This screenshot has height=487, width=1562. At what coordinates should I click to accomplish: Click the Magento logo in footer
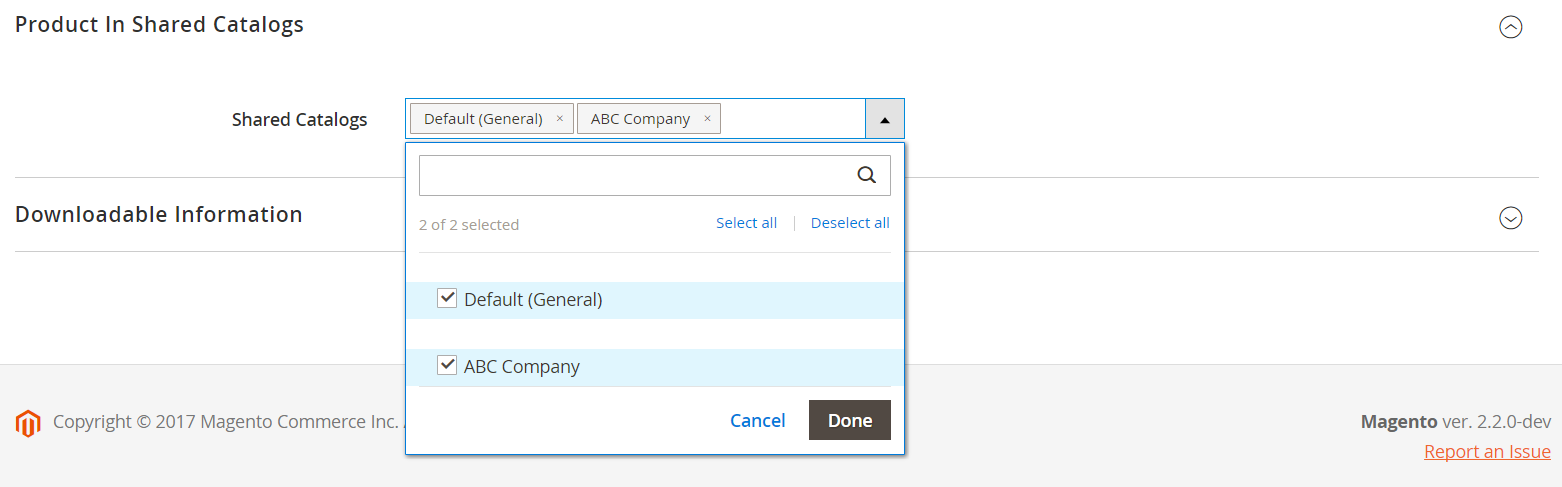click(x=28, y=423)
